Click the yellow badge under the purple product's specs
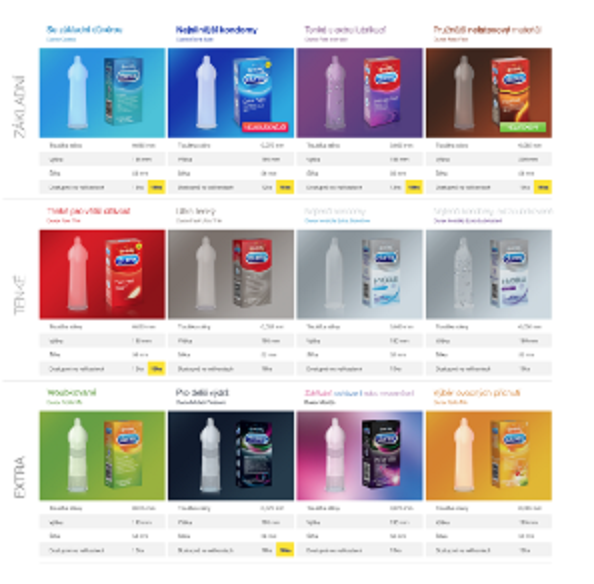594x584 pixels. coord(414,187)
